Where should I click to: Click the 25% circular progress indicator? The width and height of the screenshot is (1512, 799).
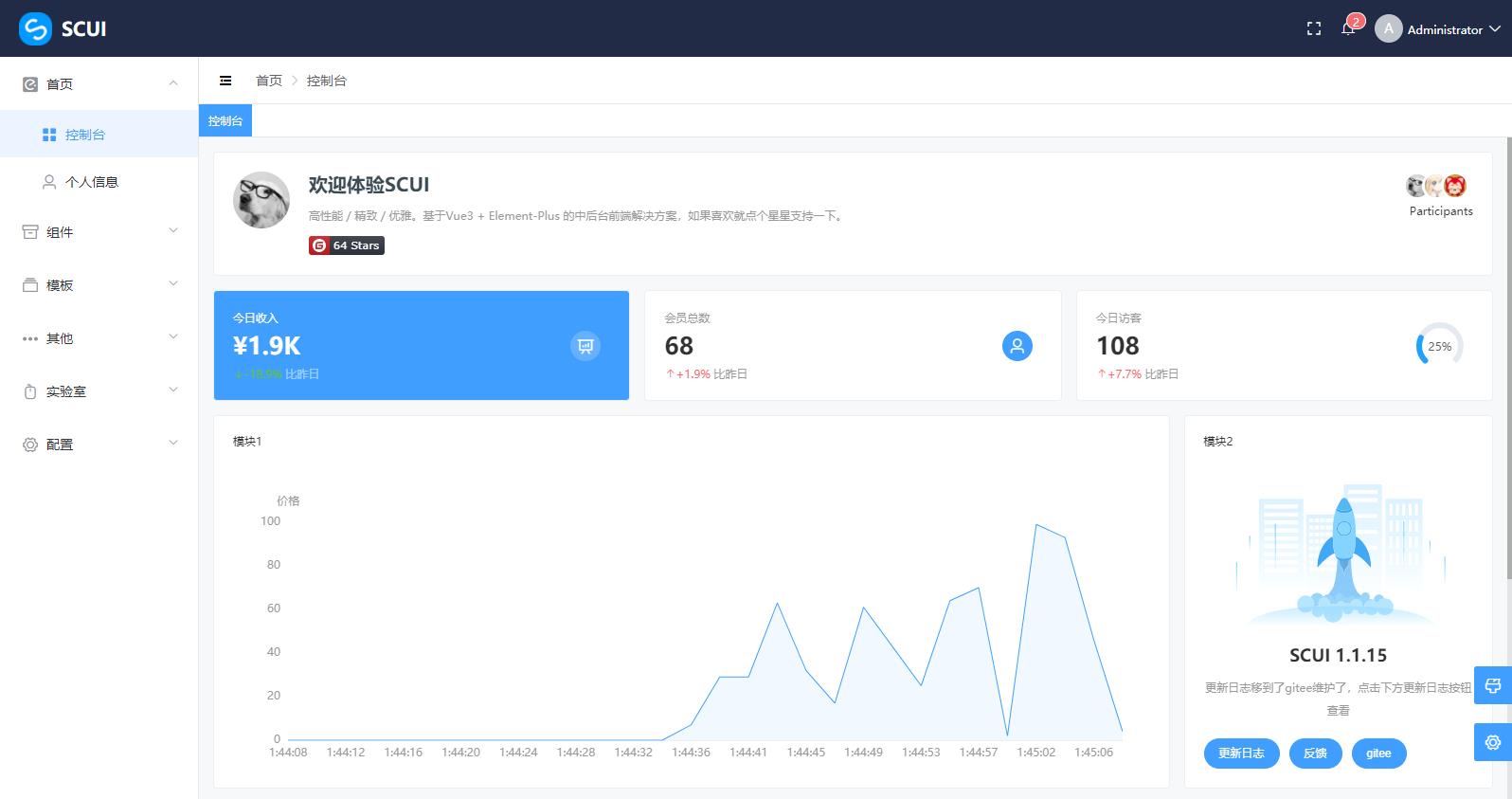tap(1439, 346)
